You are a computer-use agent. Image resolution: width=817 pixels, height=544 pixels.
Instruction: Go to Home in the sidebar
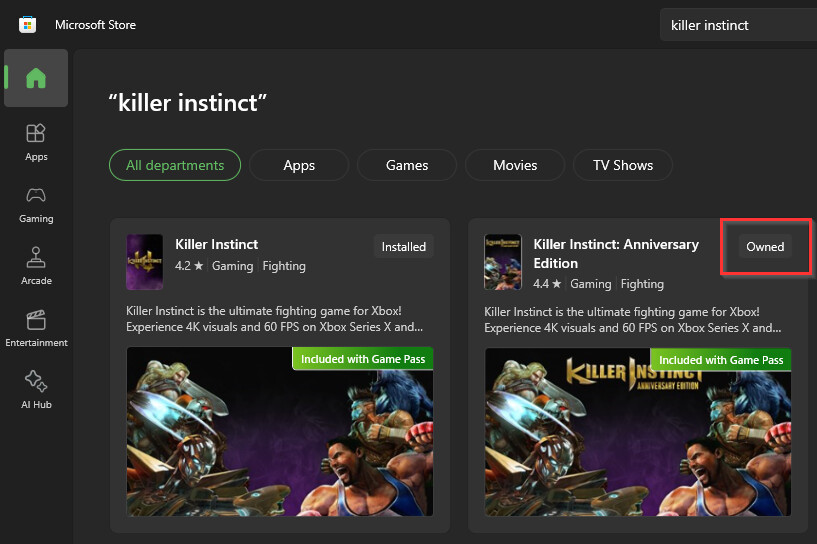[x=36, y=78]
